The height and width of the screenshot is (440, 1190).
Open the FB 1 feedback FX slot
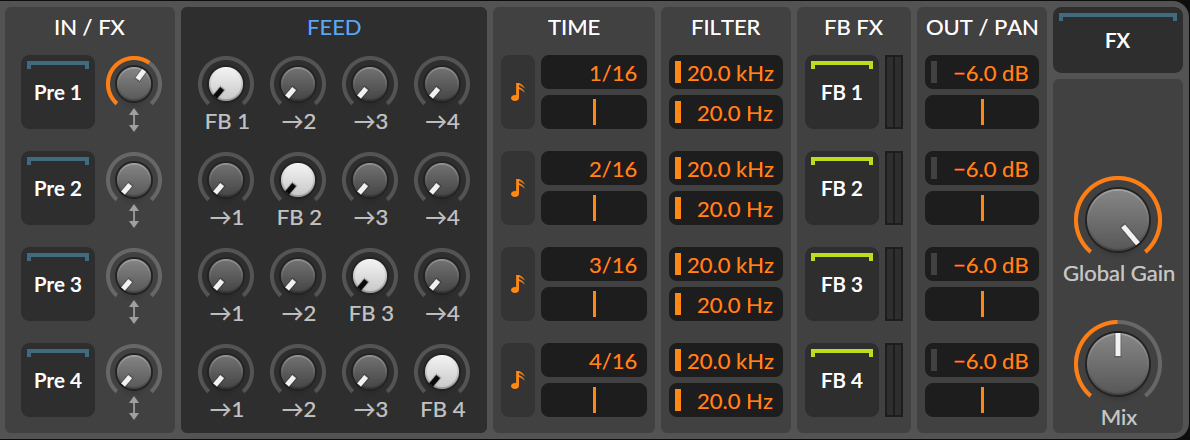coord(842,92)
